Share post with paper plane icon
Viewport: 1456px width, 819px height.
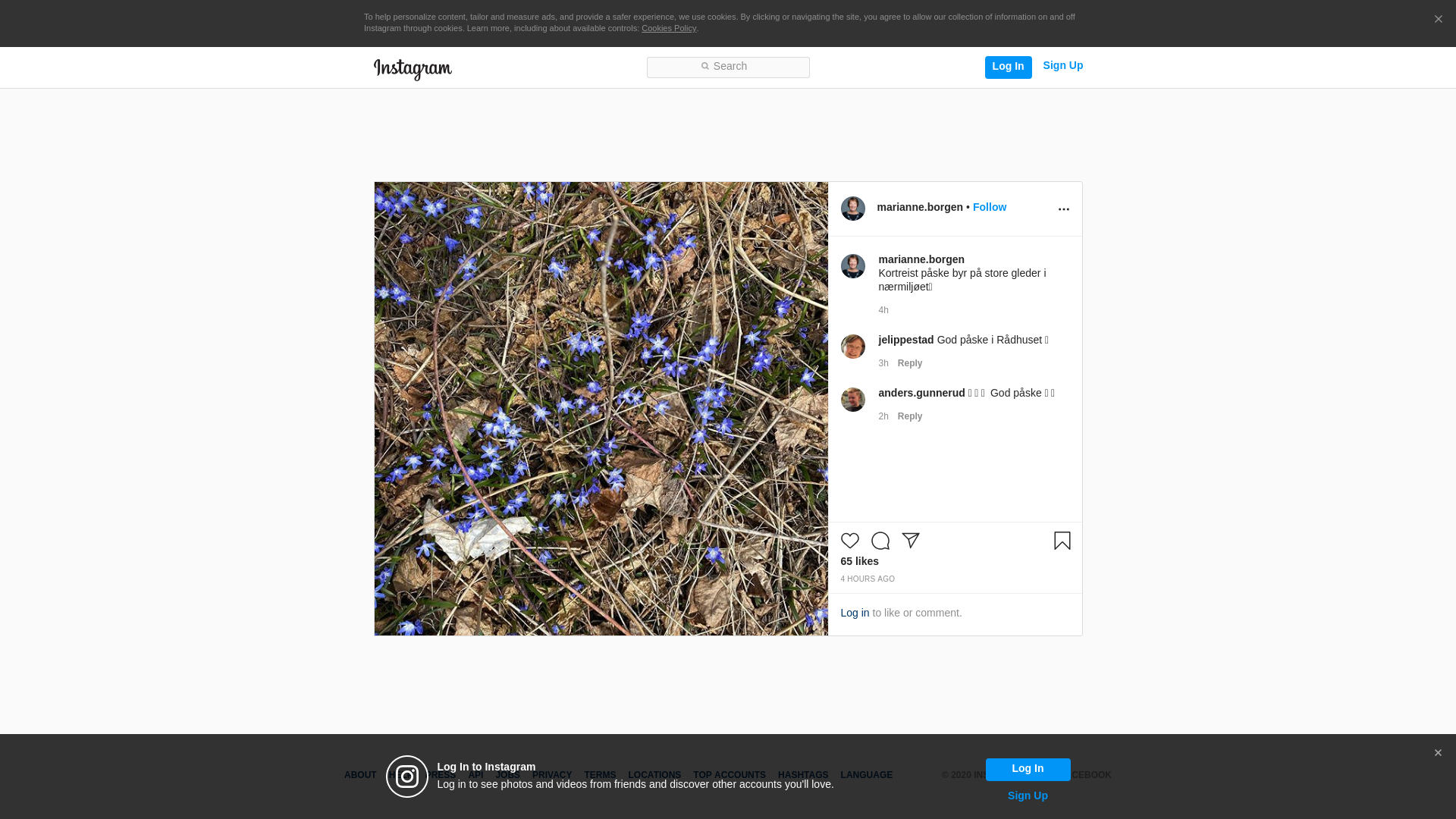(x=911, y=541)
